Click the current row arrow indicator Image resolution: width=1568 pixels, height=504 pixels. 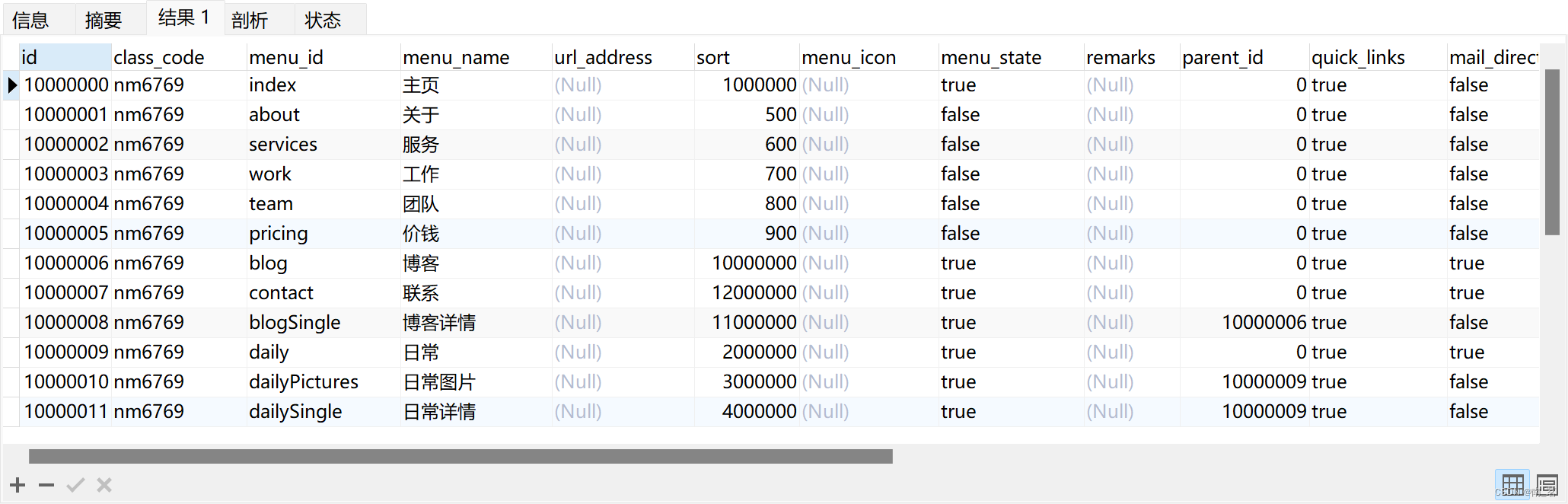[x=12, y=85]
